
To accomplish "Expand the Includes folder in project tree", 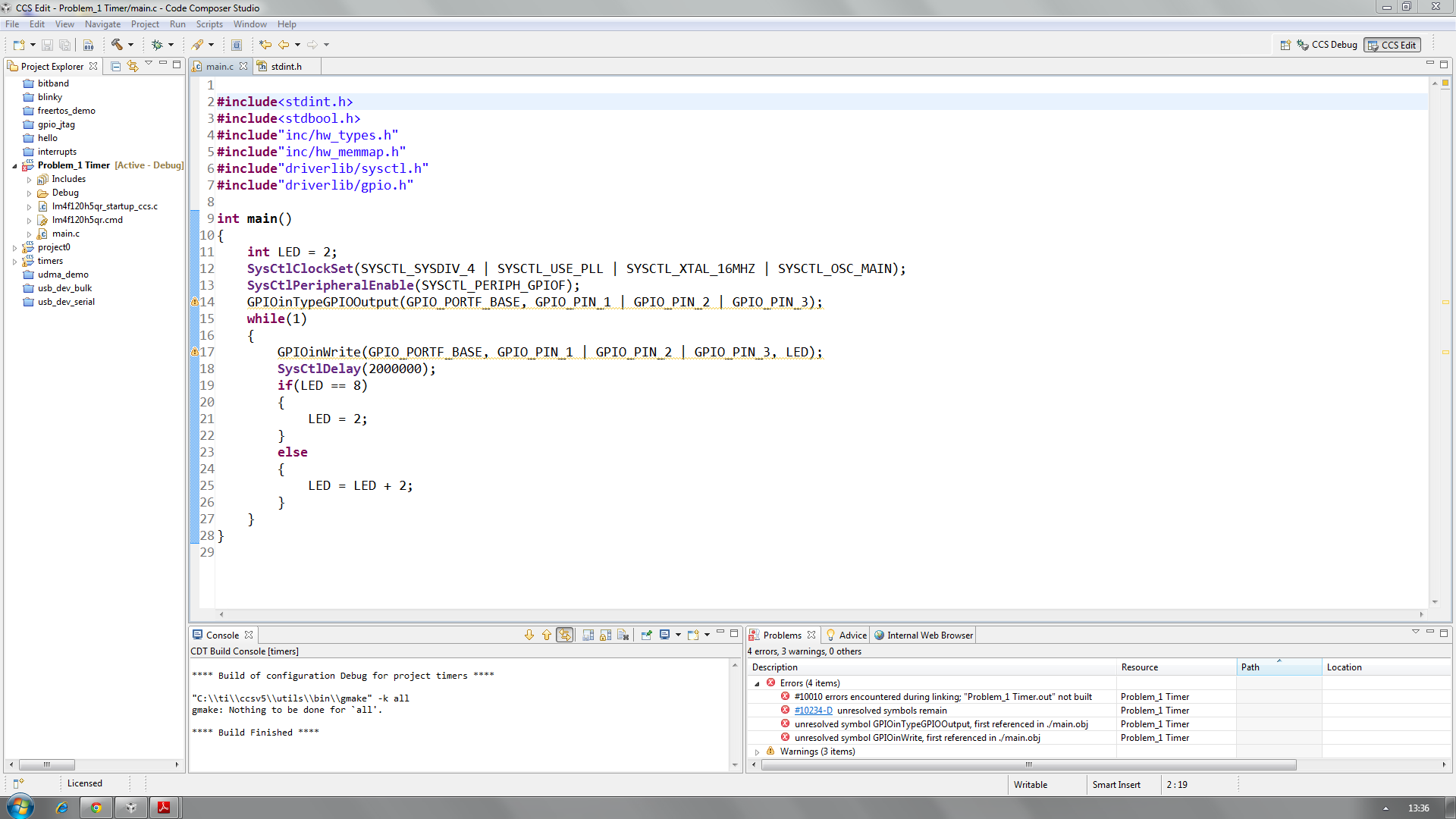I will [30, 180].
